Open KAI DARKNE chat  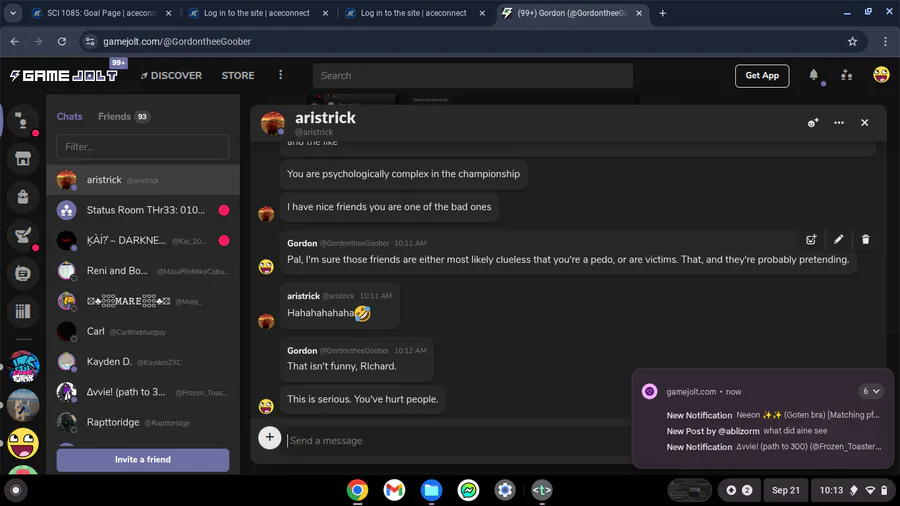[142, 240]
